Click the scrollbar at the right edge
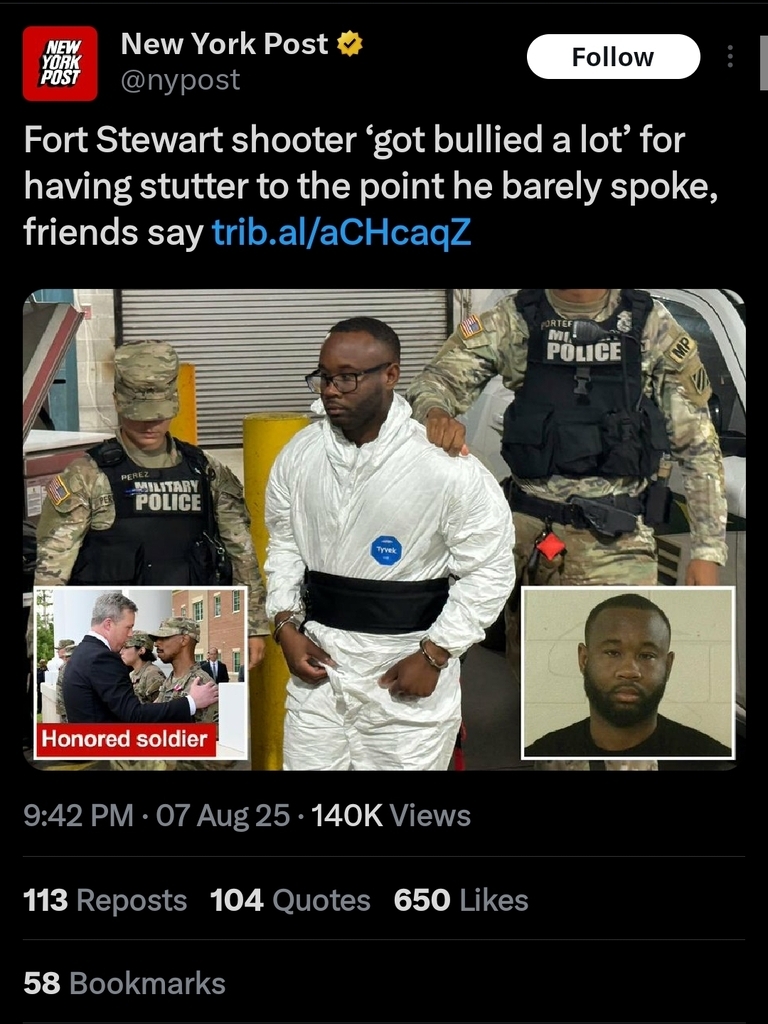The width and height of the screenshot is (768, 1024). [763, 62]
